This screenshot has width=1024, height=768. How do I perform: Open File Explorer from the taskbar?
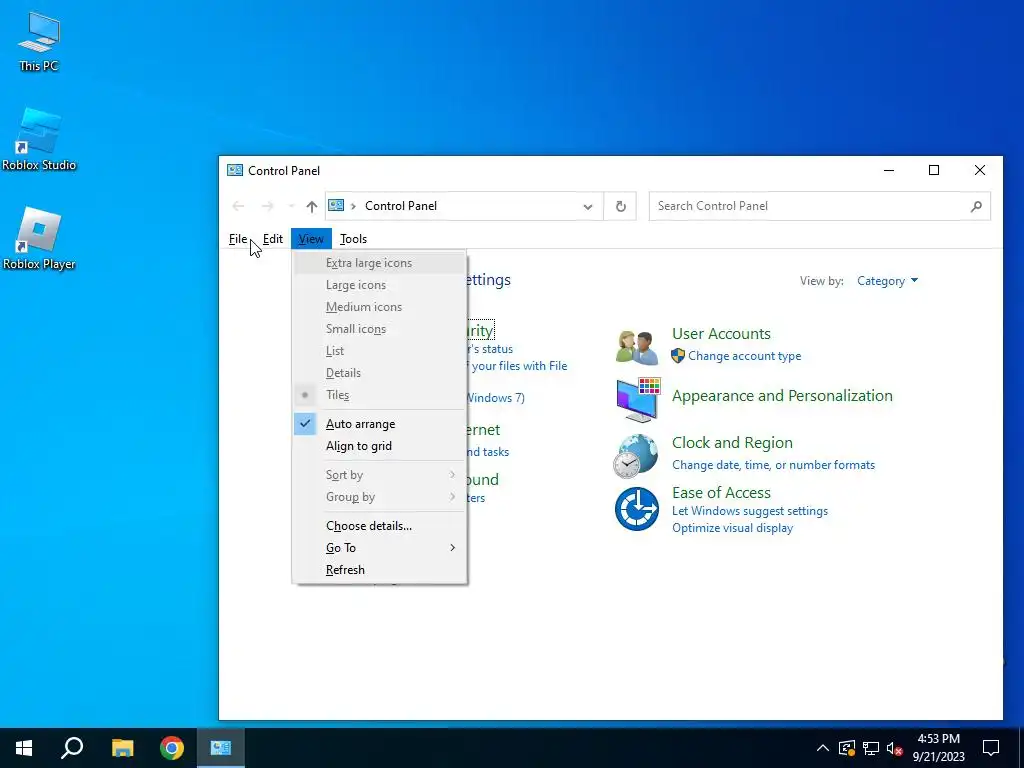[x=122, y=748]
